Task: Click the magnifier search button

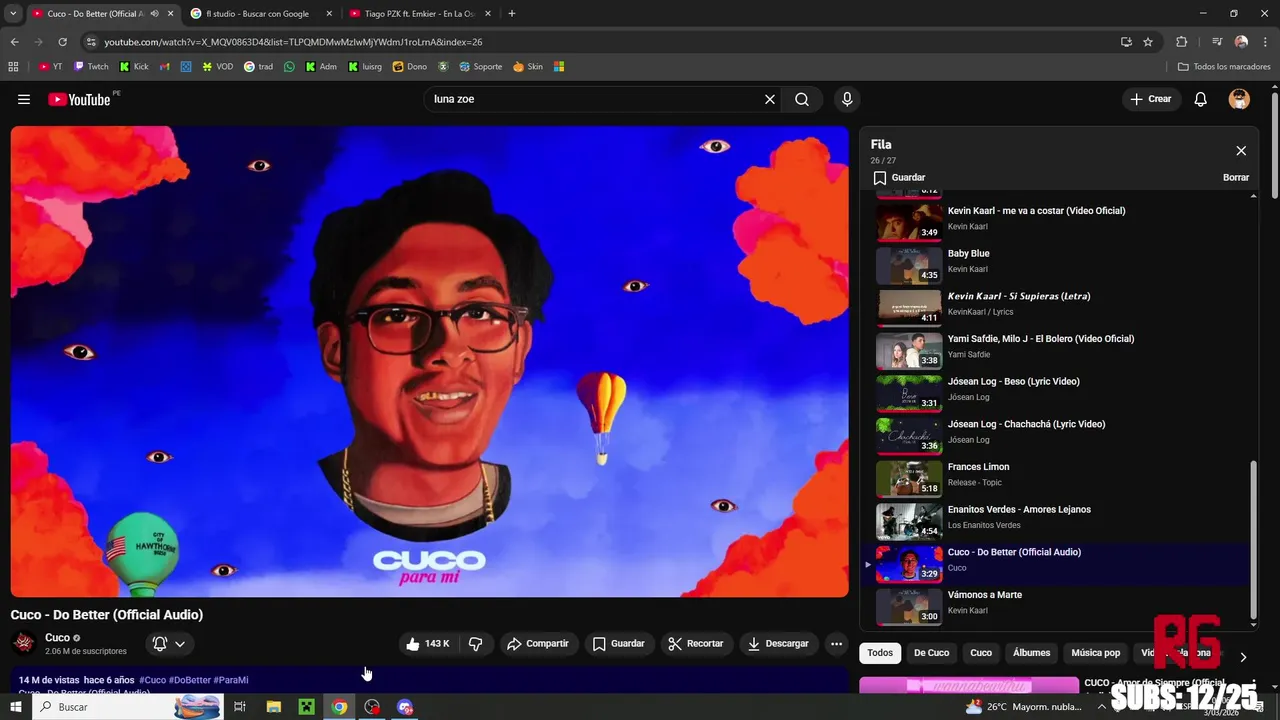Action: point(802,99)
